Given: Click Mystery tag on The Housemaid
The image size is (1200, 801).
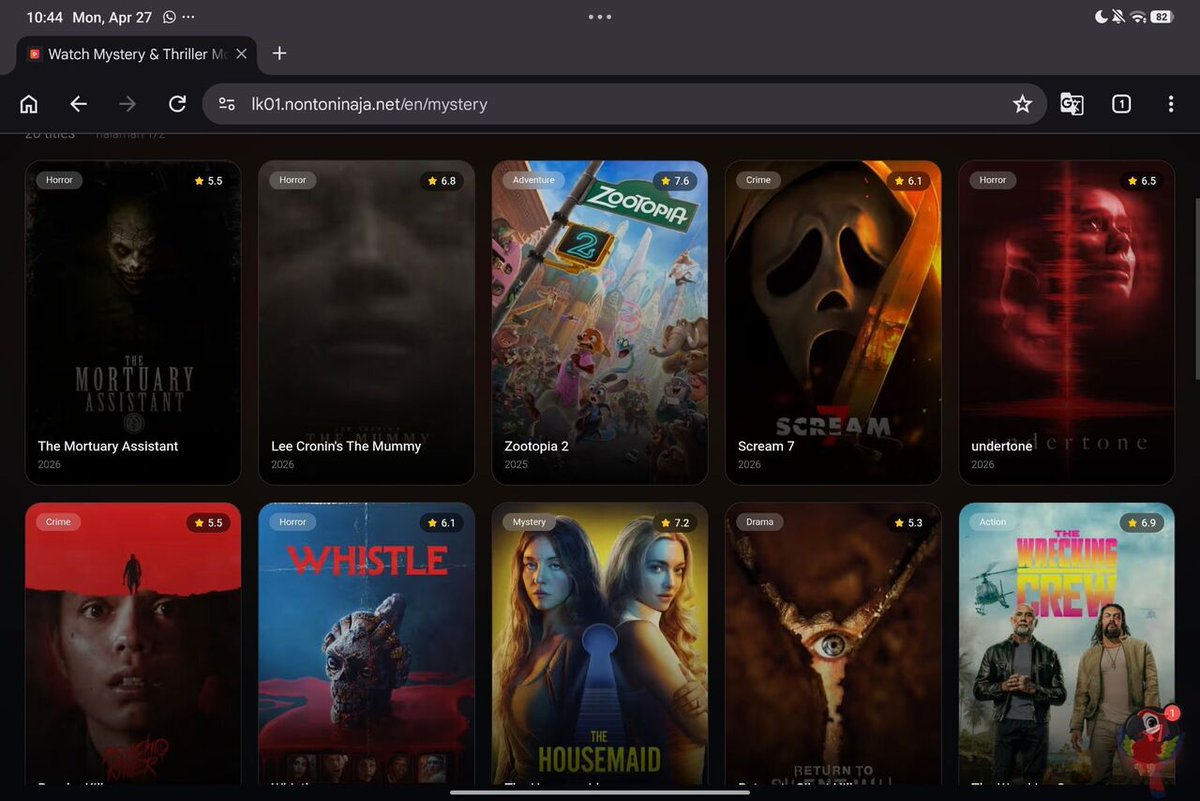Looking at the screenshot, I should tap(529, 522).
